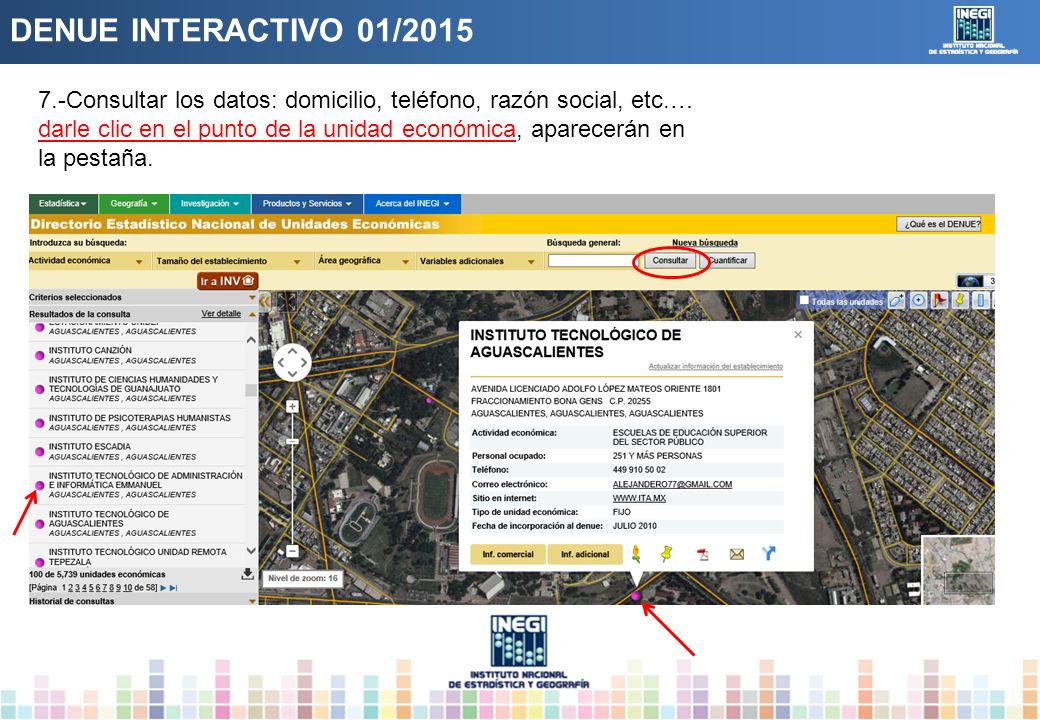Click the overview minimap thumbnail
This screenshot has width=1040, height=720.
click(x=958, y=570)
